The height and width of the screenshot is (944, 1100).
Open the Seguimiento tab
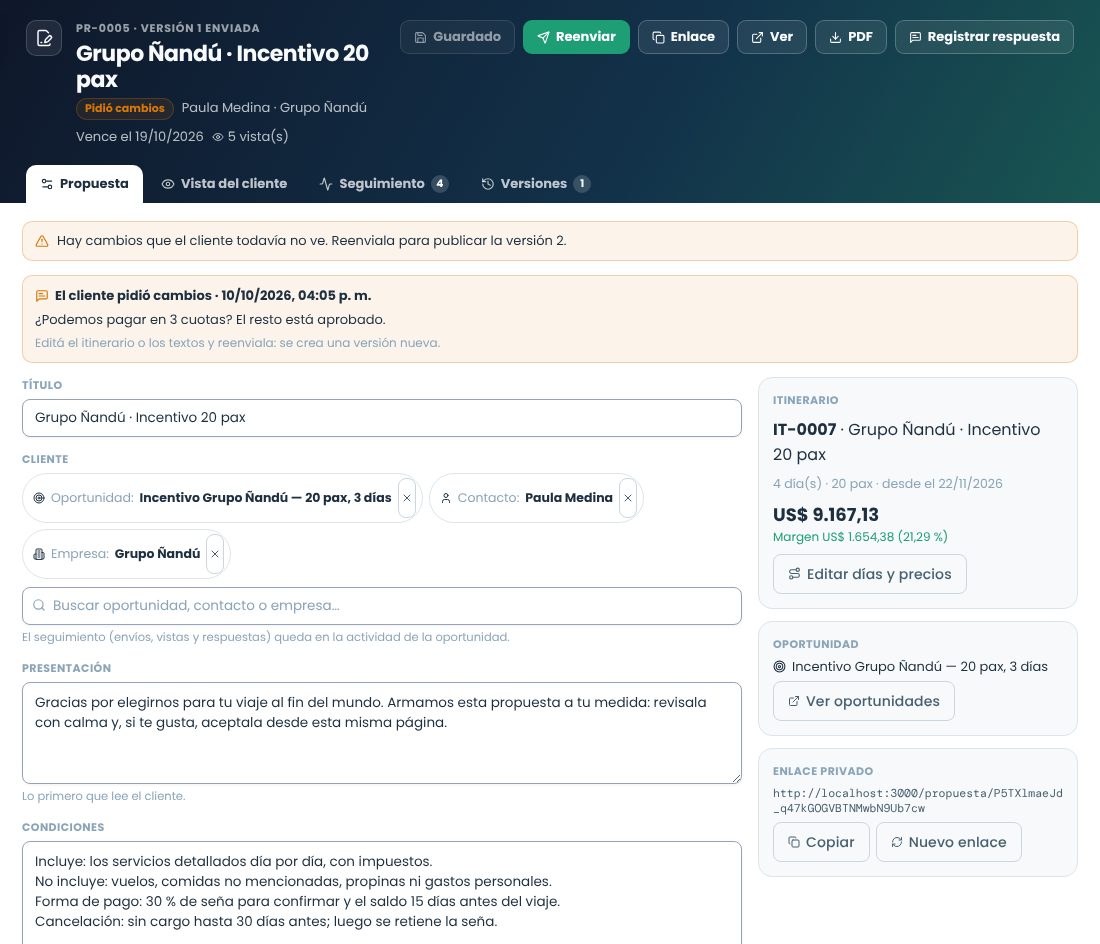coord(383,184)
